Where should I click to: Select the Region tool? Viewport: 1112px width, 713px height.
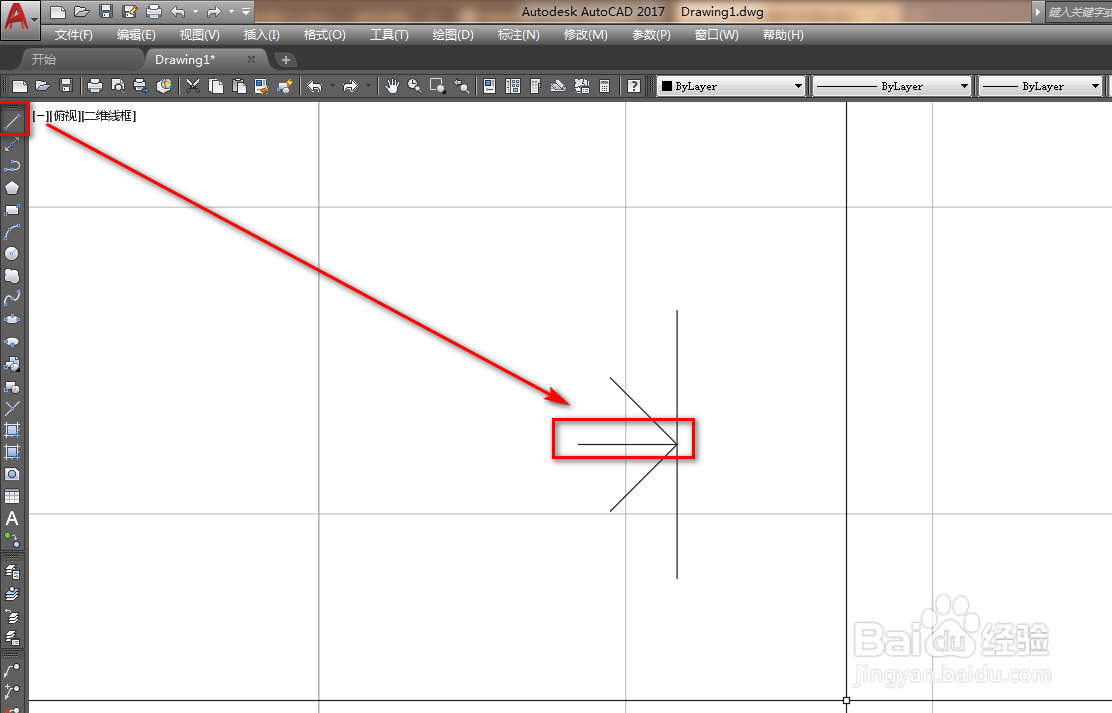click(x=12, y=474)
